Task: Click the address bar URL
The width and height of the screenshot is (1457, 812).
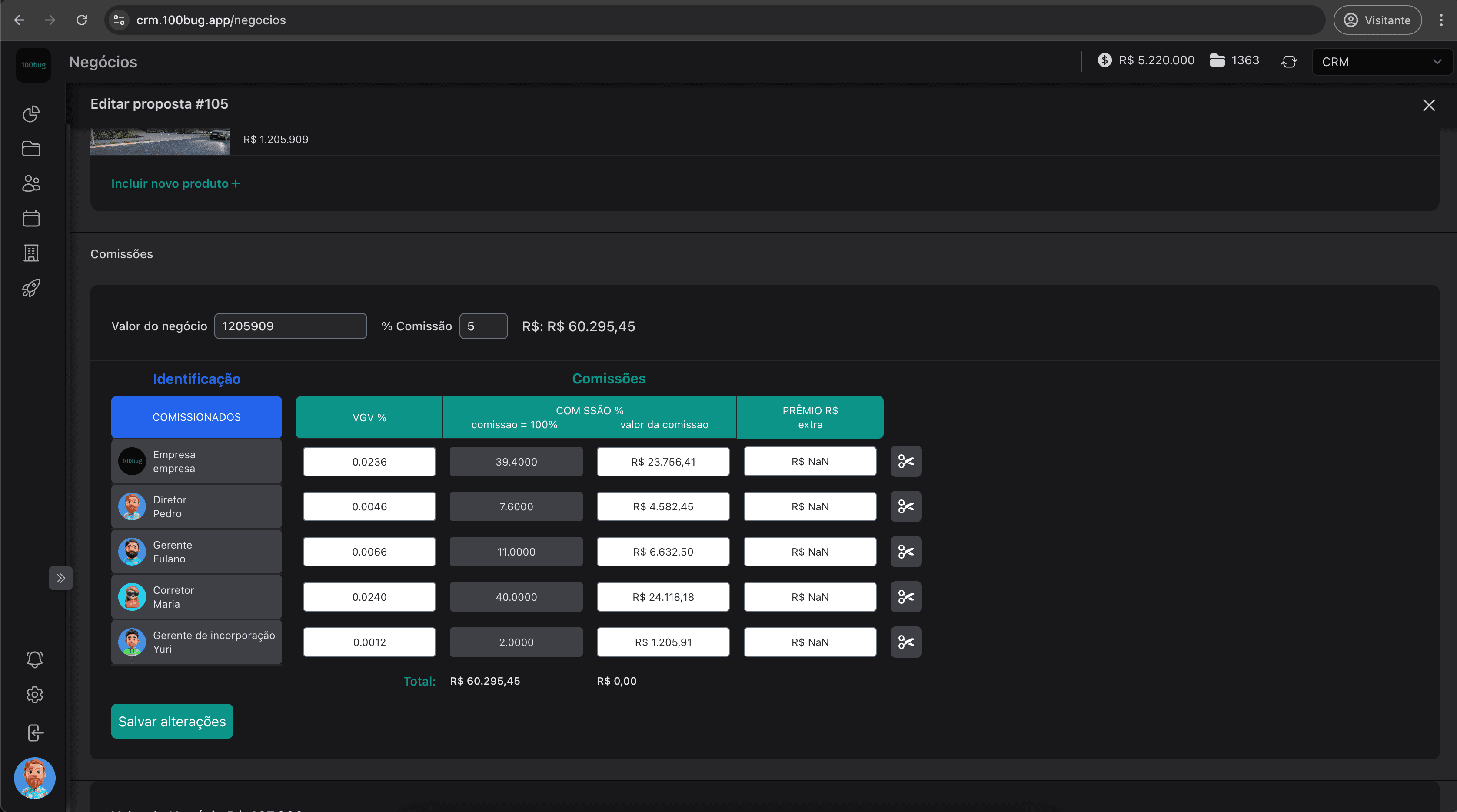Action: coord(211,20)
